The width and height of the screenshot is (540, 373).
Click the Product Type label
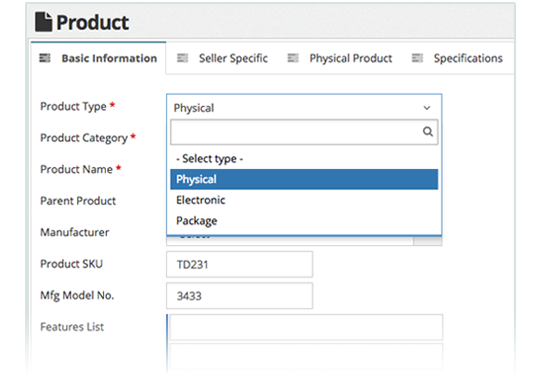(73, 106)
